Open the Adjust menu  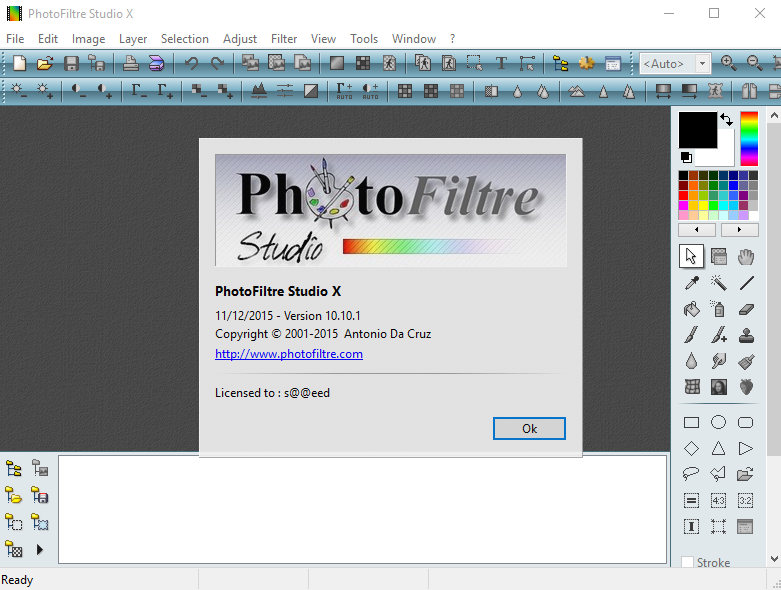coord(240,39)
